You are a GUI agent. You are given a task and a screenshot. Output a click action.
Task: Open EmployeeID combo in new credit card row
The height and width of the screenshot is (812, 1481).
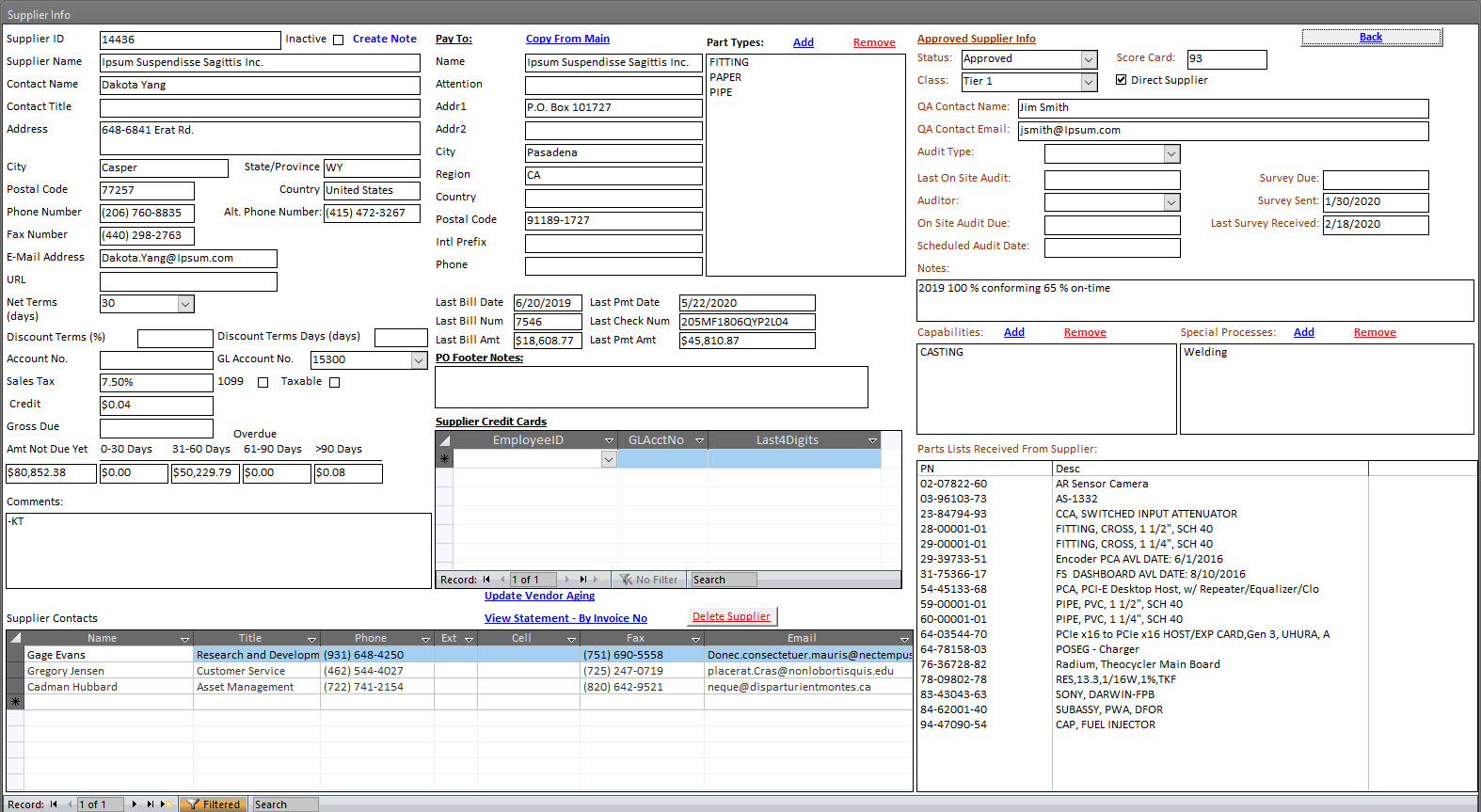pyautogui.click(x=609, y=459)
